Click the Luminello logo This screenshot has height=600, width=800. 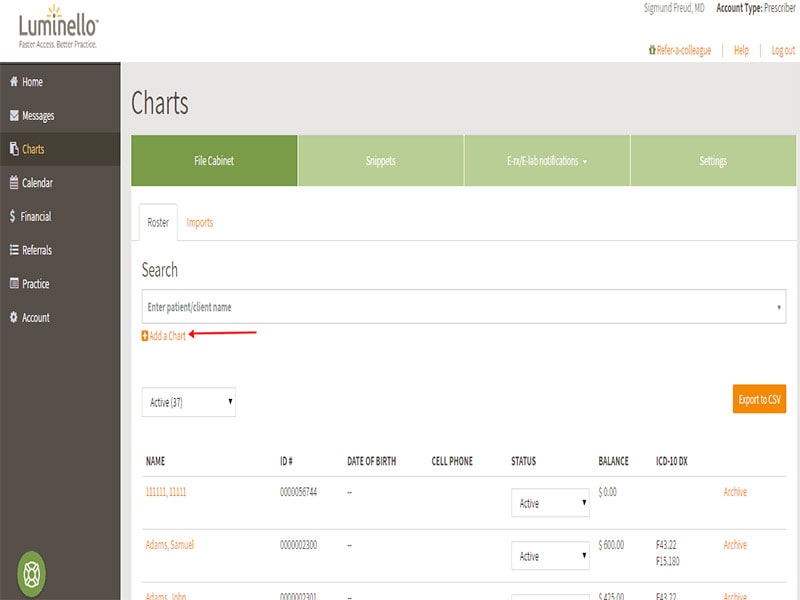tap(58, 27)
